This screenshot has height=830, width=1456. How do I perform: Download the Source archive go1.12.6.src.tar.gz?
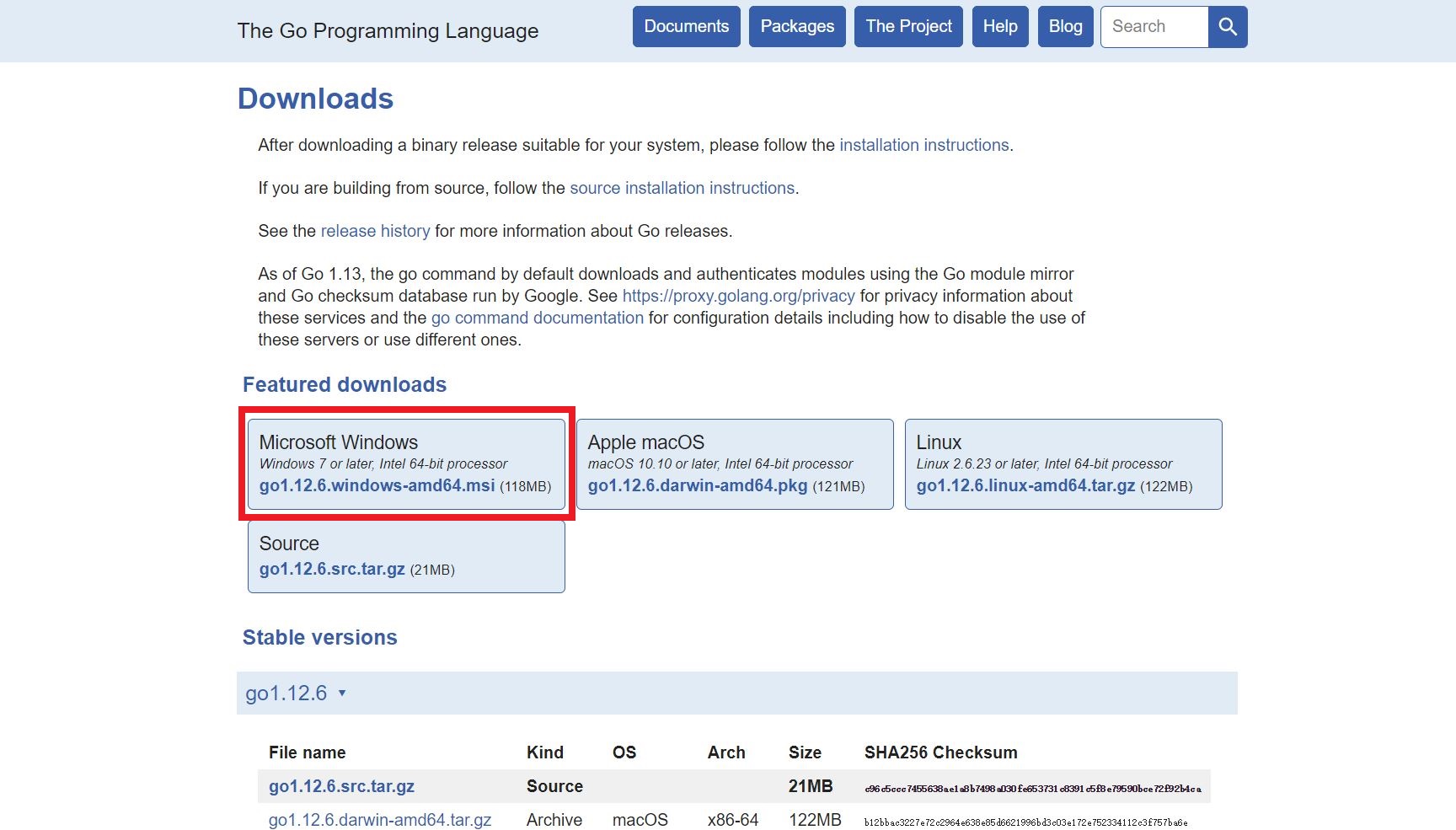tap(331, 569)
